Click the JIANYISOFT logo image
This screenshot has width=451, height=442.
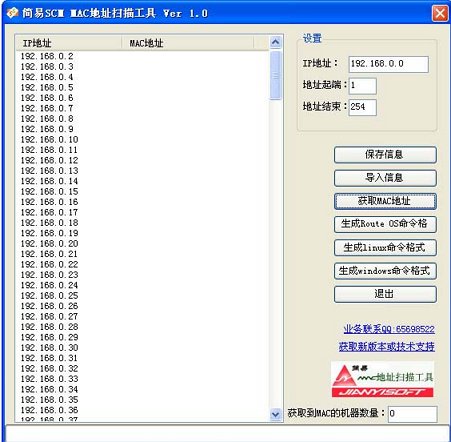point(382,380)
